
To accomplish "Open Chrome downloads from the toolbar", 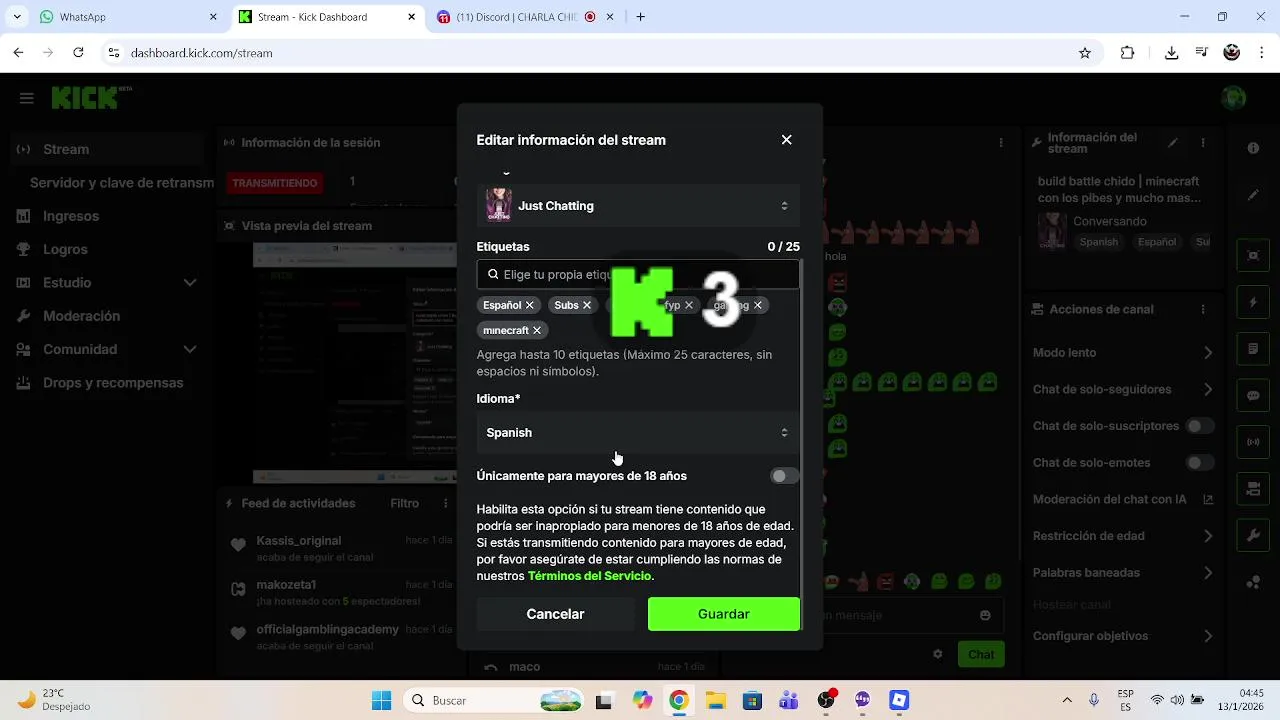I will [x=1171, y=53].
